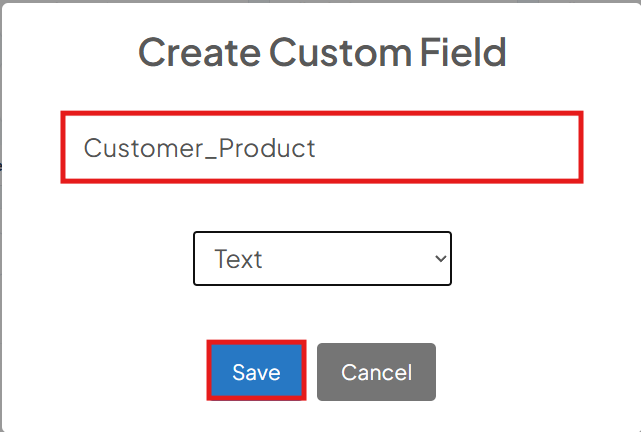Screen dimensions: 641x432
Task: Focus the Customer_Product name input
Action: (x=322, y=147)
